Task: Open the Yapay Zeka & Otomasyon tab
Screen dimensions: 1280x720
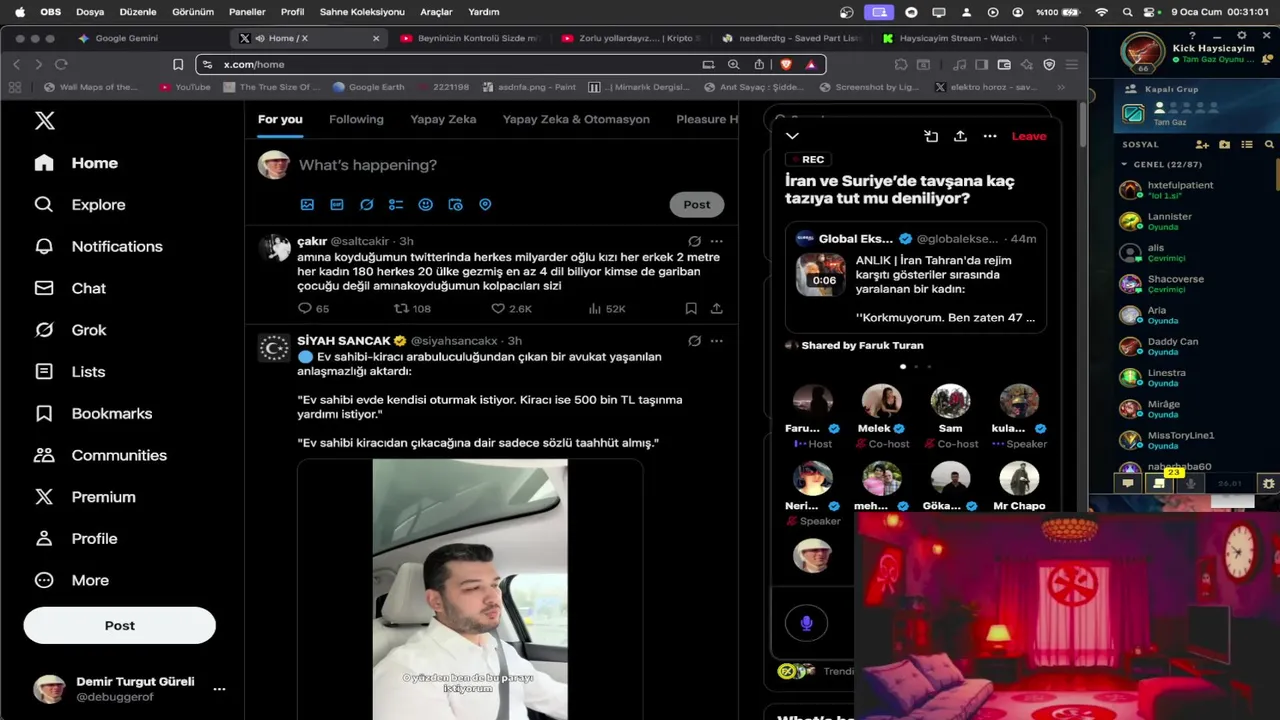Action: tap(576, 119)
